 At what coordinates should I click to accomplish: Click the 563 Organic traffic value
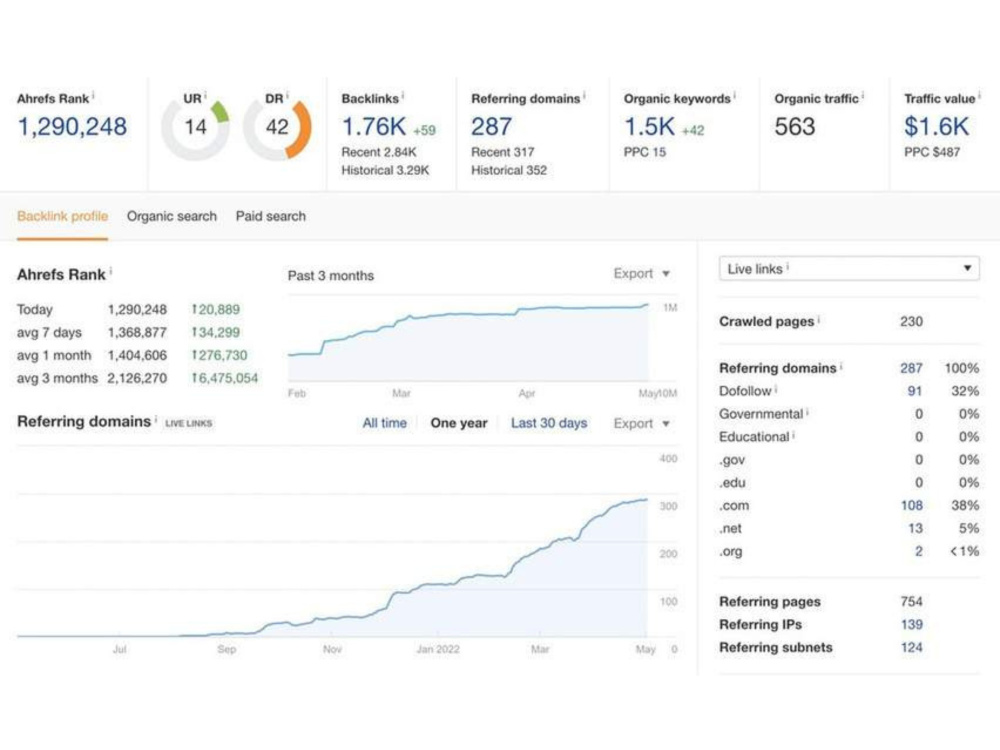click(795, 126)
